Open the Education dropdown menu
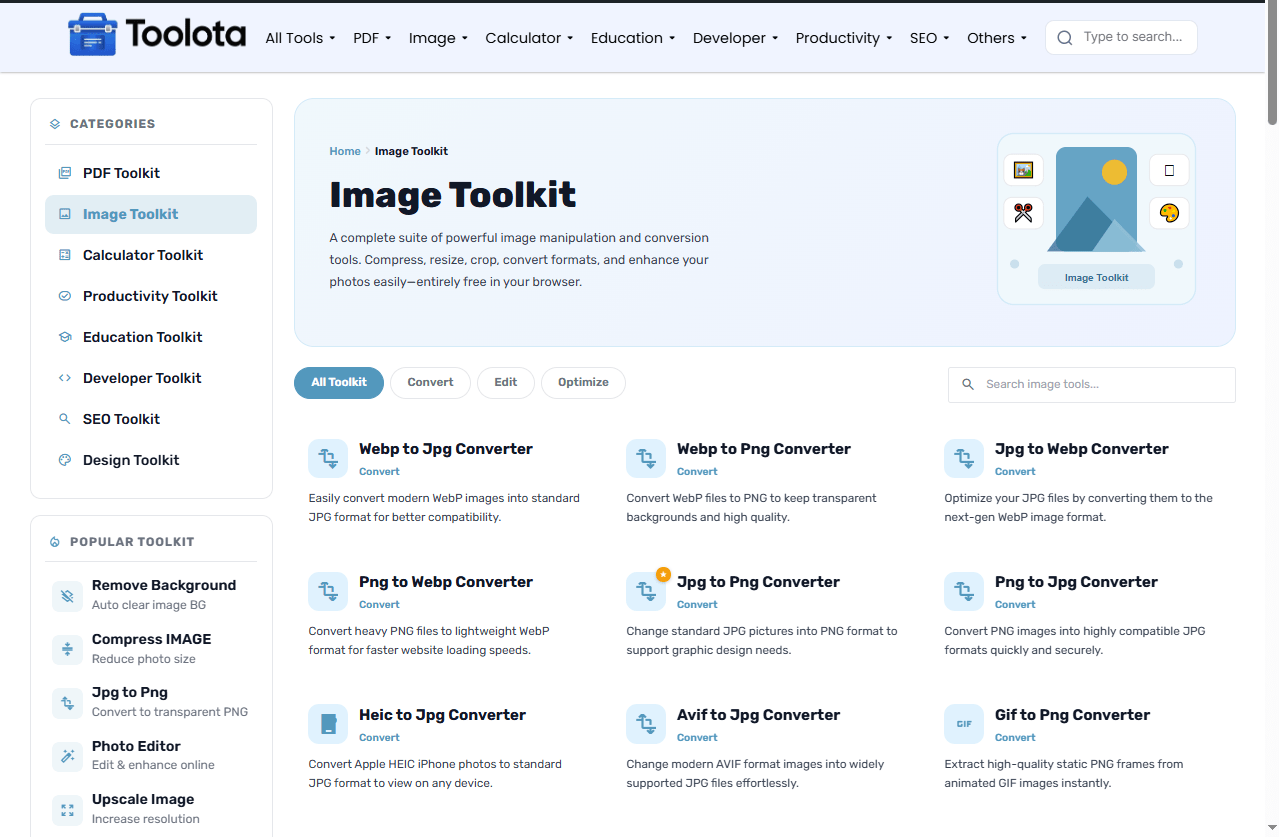1279x837 pixels. 633,38
